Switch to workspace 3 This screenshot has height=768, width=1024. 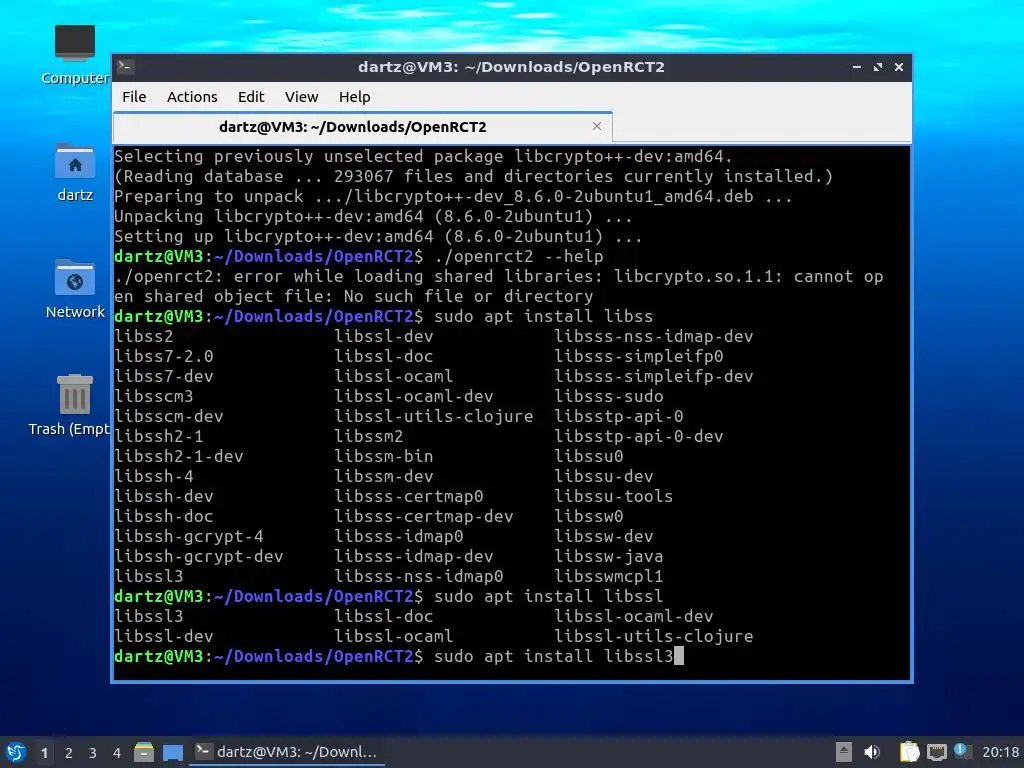[x=93, y=753]
